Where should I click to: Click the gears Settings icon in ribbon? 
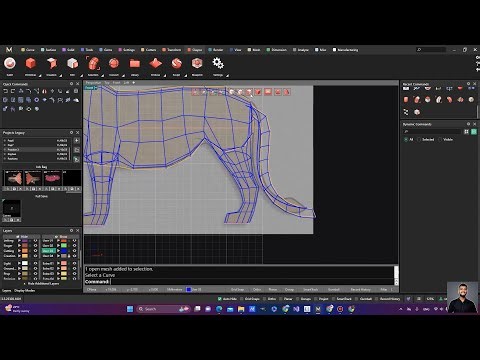[x=218, y=63]
